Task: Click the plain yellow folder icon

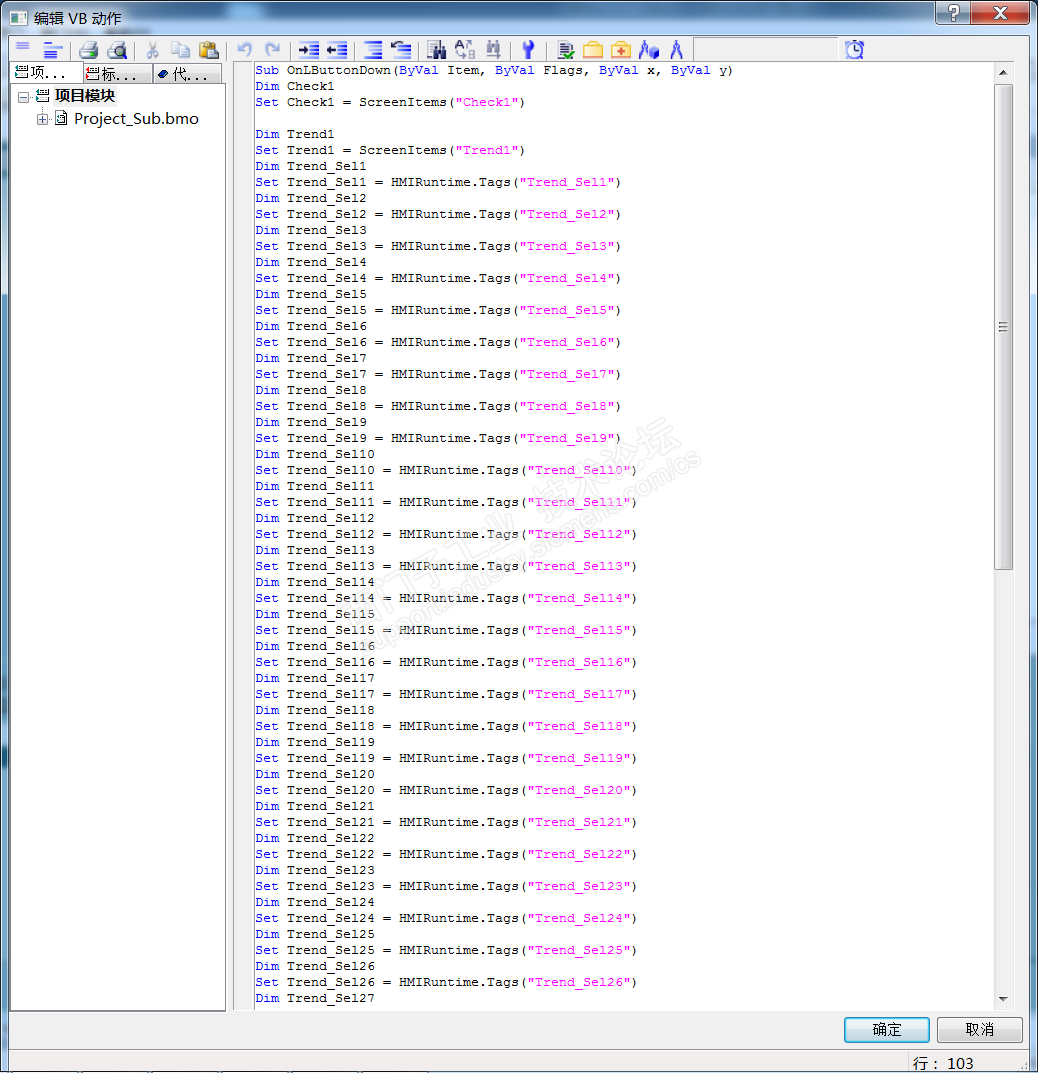Action: [593, 49]
